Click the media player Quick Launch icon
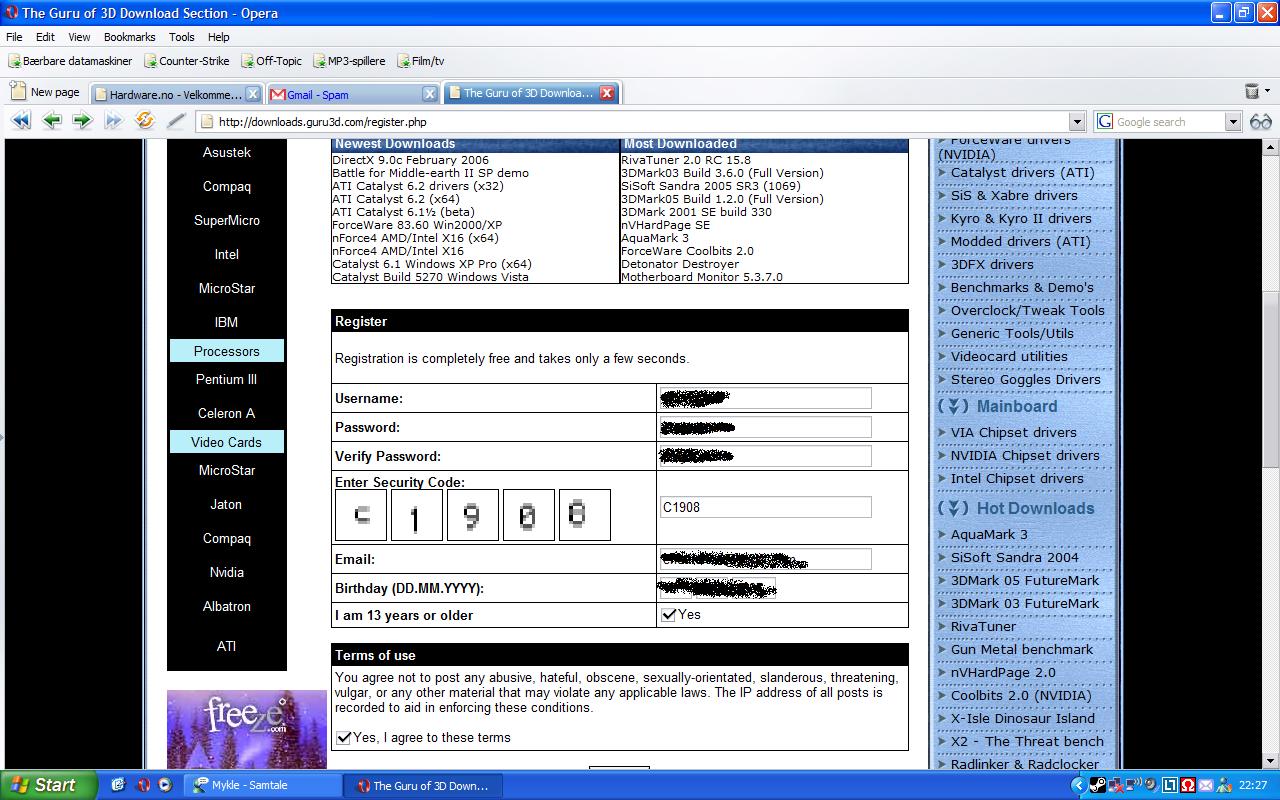The width and height of the screenshot is (1280, 800). coord(165,785)
